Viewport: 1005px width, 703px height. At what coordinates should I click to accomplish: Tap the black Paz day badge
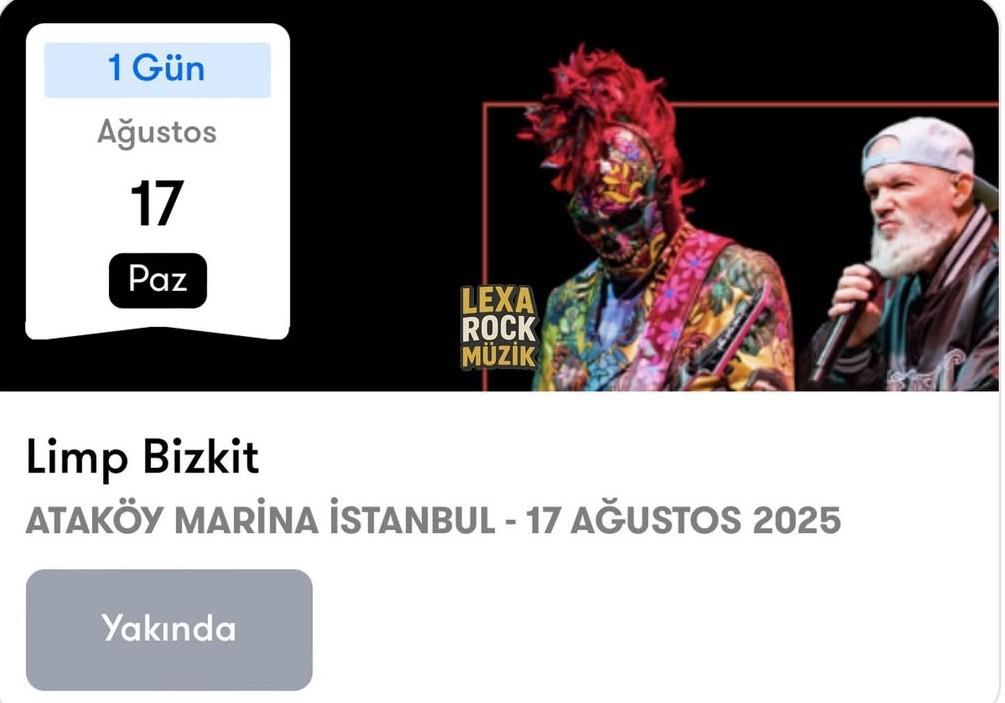click(158, 280)
